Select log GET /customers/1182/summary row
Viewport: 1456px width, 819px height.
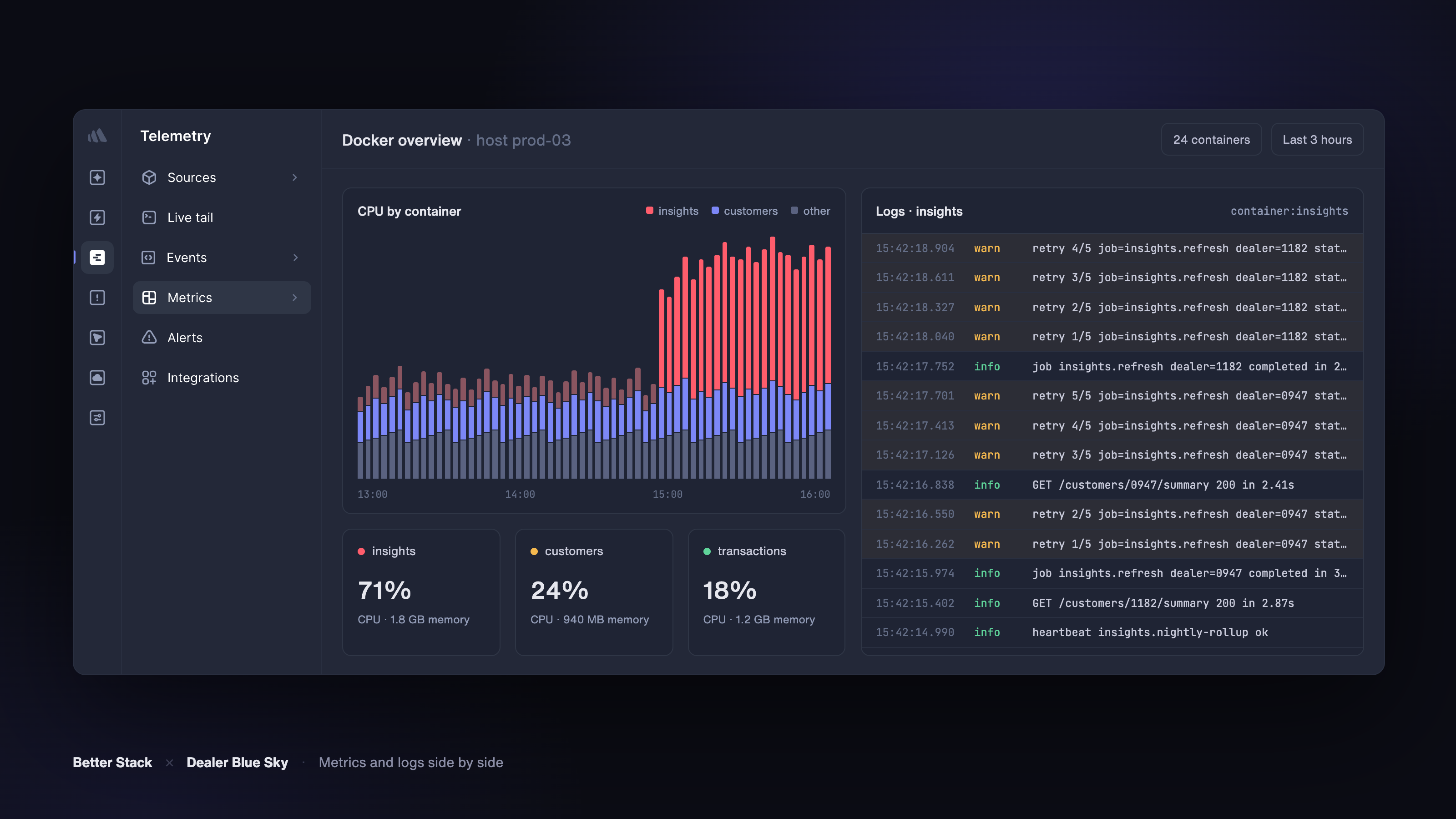[1112, 603]
